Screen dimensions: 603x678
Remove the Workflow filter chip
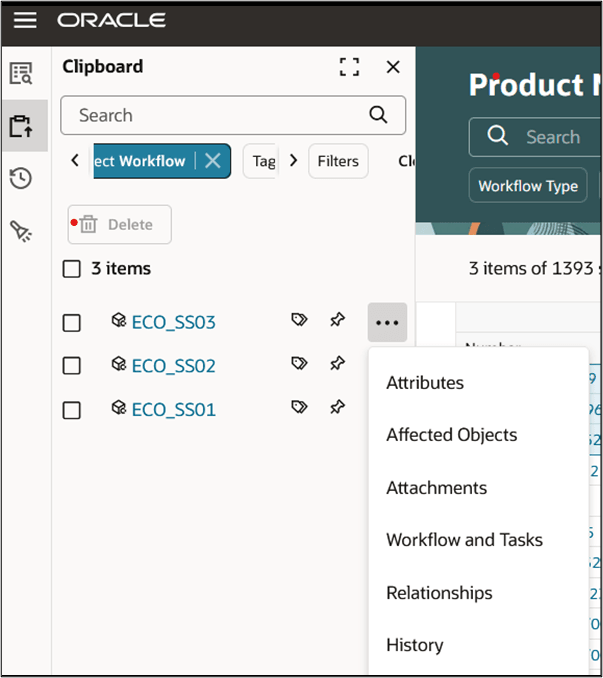pyautogui.click(x=213, y=161)
